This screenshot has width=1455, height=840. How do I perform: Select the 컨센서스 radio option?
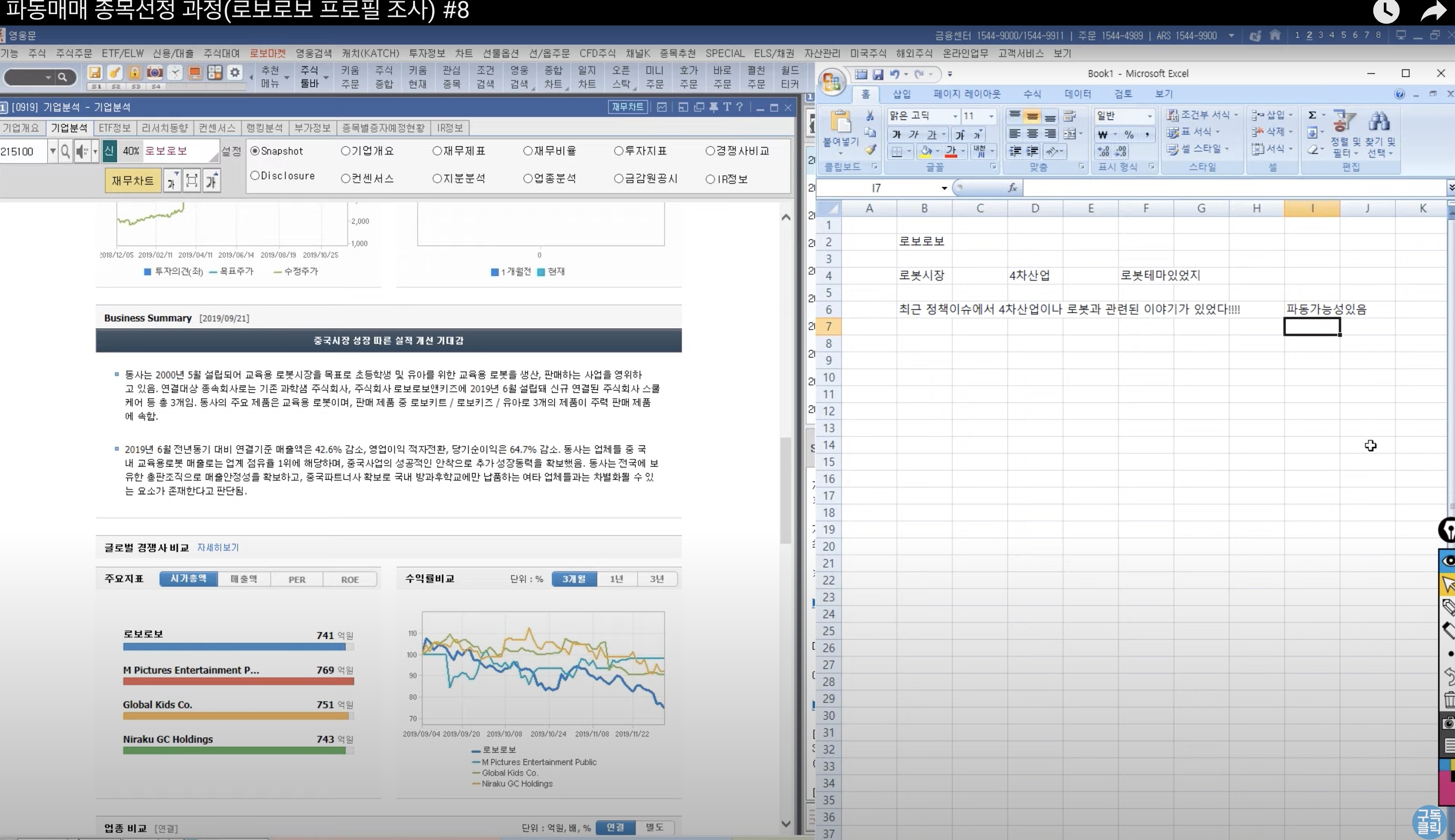coord(346,179)
